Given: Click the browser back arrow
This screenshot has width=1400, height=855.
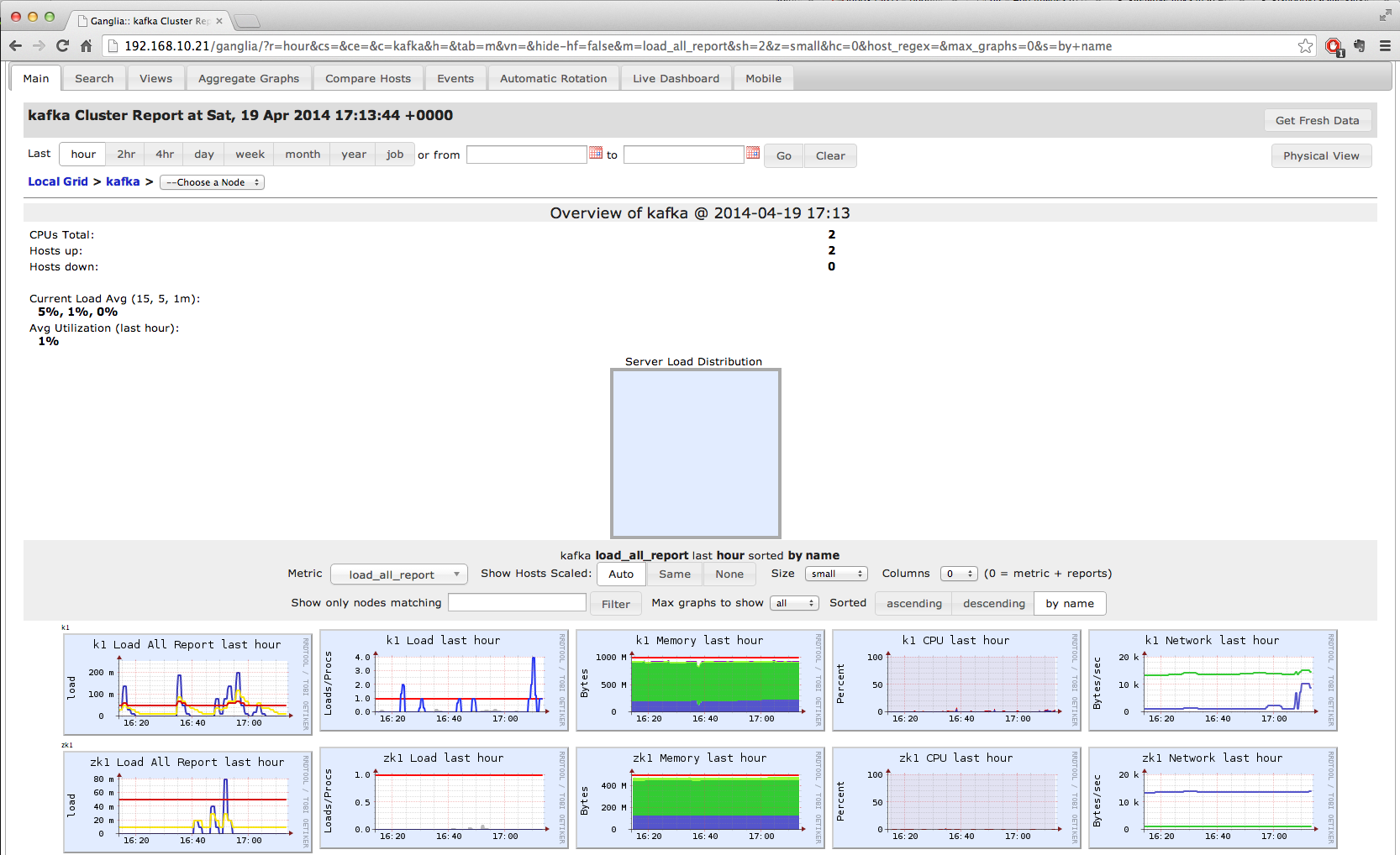Looking at the screenshot, I should point(15,46).
